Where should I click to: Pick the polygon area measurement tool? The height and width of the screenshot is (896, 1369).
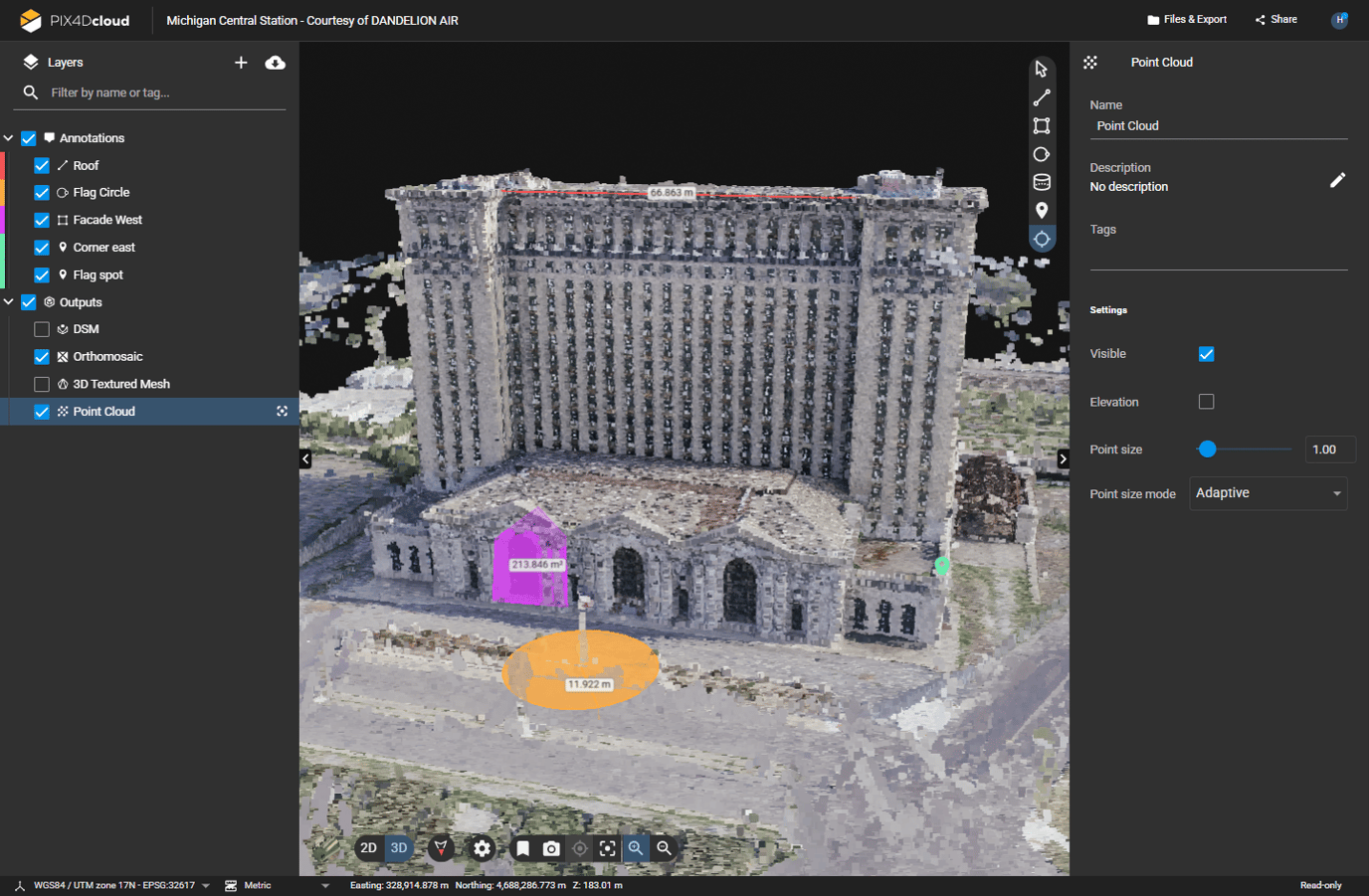click(1041, 125)
